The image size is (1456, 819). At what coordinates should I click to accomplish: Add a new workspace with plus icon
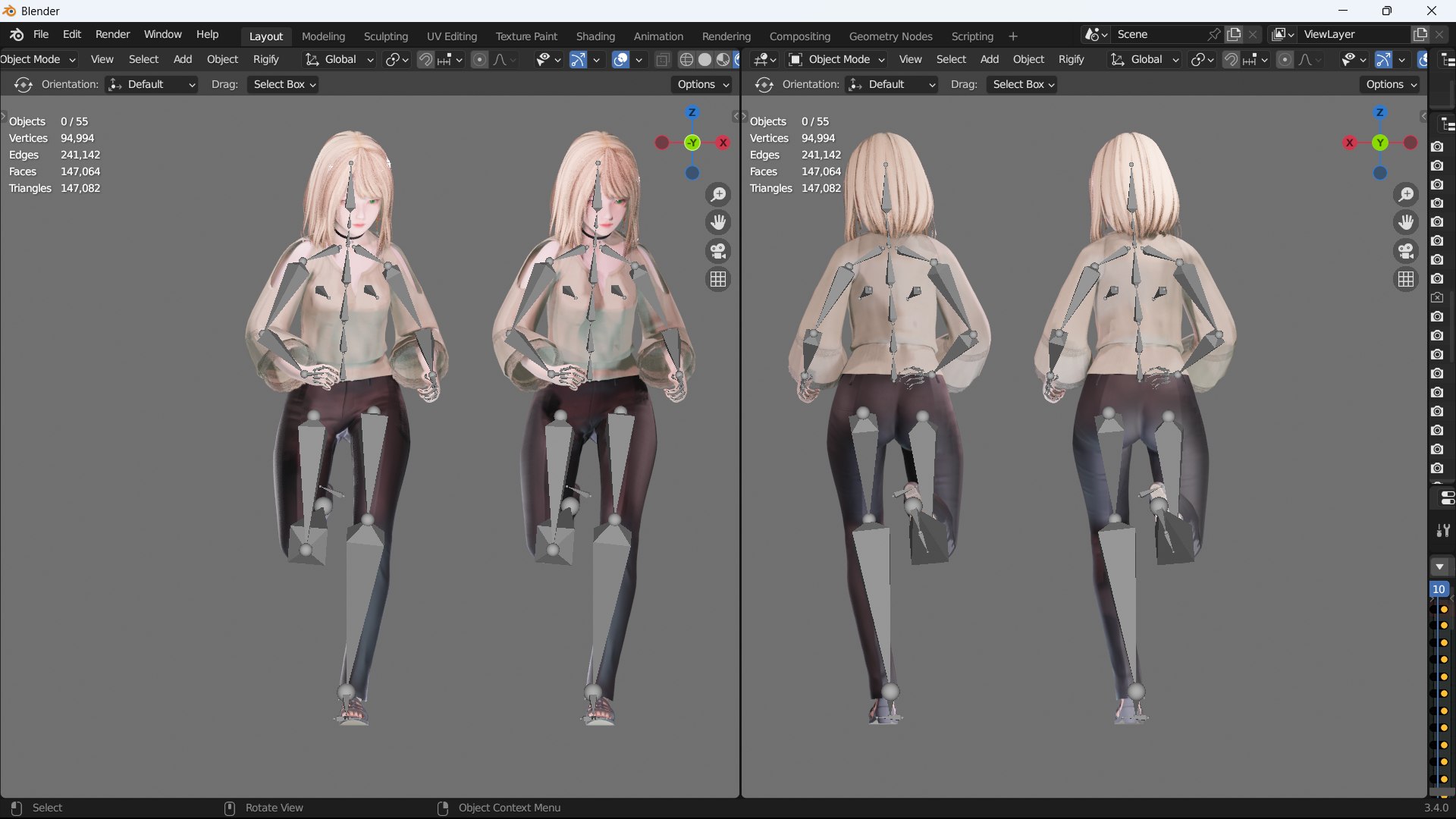tap(1013, 36)
